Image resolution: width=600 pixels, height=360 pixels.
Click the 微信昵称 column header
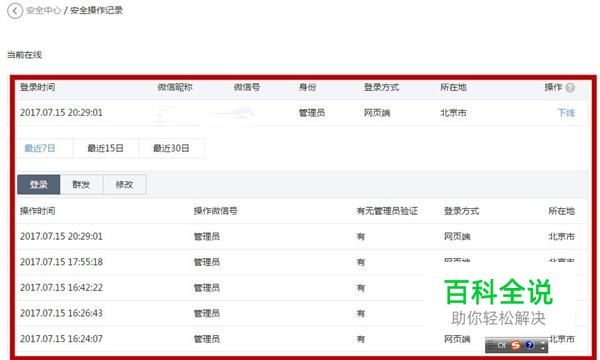(x=175, y=87)
